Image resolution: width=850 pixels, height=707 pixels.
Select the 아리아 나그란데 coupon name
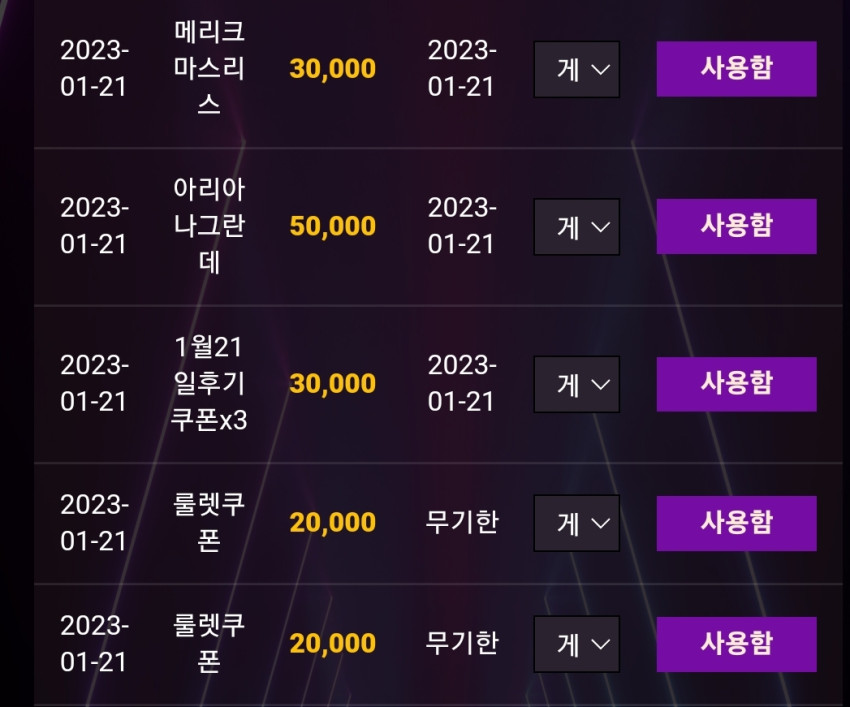click(209, 226)
